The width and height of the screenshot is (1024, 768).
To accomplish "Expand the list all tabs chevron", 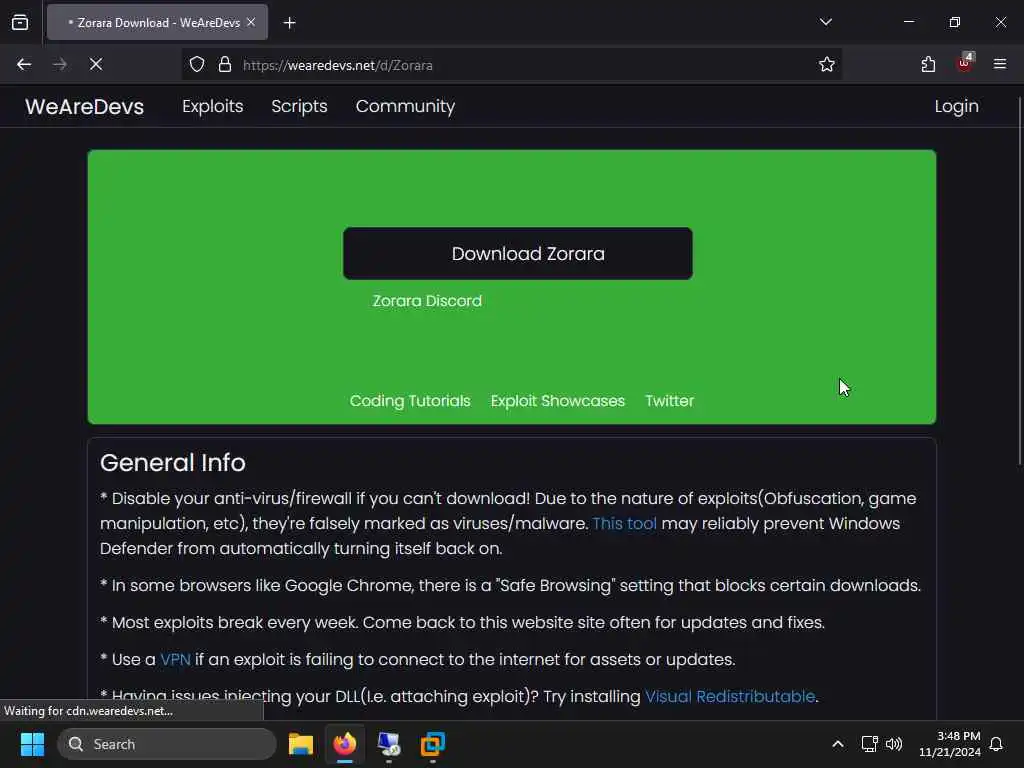I will click(x=825, y=22).
